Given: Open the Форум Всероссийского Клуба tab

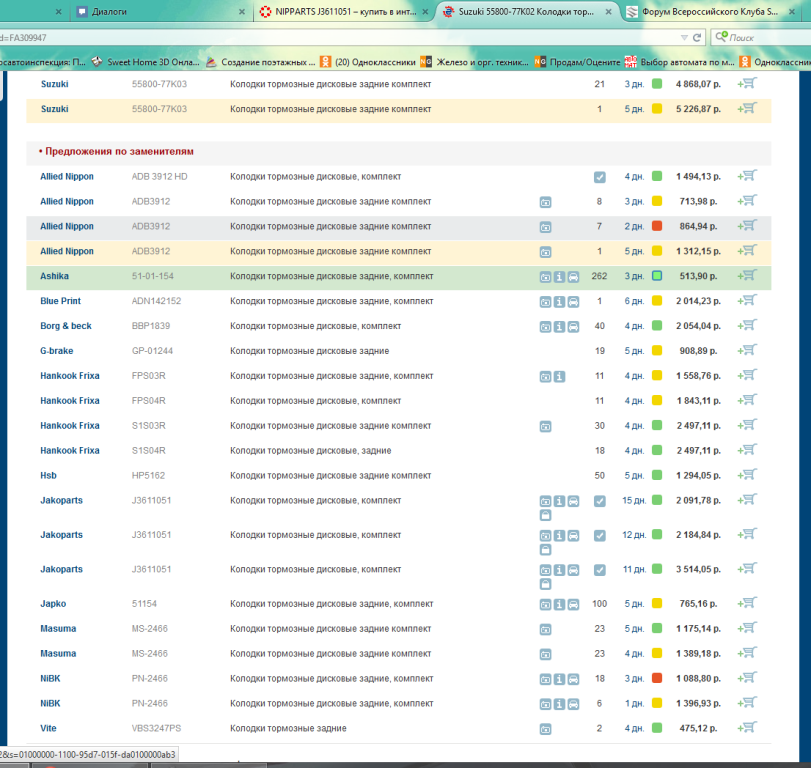Looking at the screenshot, I should click(x=711, y=11).
